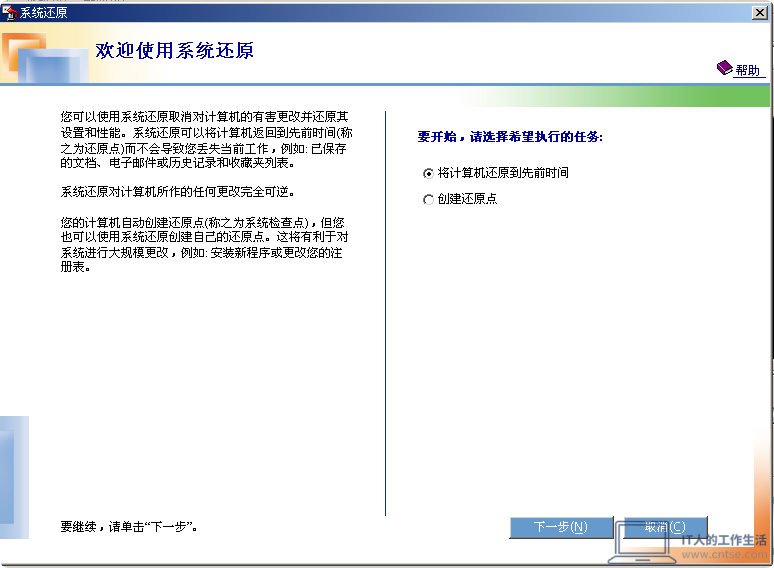Click the paragraph starting 您可以使用系统还原
This screenshot has width=774, height=568.
tap(206, 140)
